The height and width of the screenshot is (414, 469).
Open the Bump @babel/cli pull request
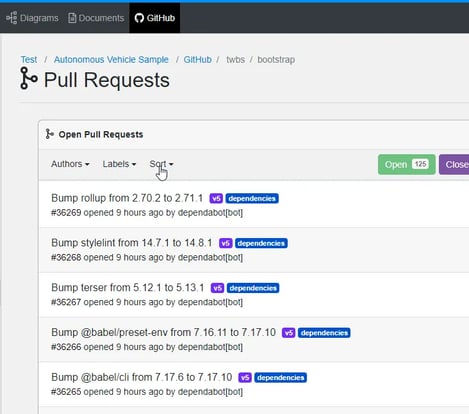(142, 377)
